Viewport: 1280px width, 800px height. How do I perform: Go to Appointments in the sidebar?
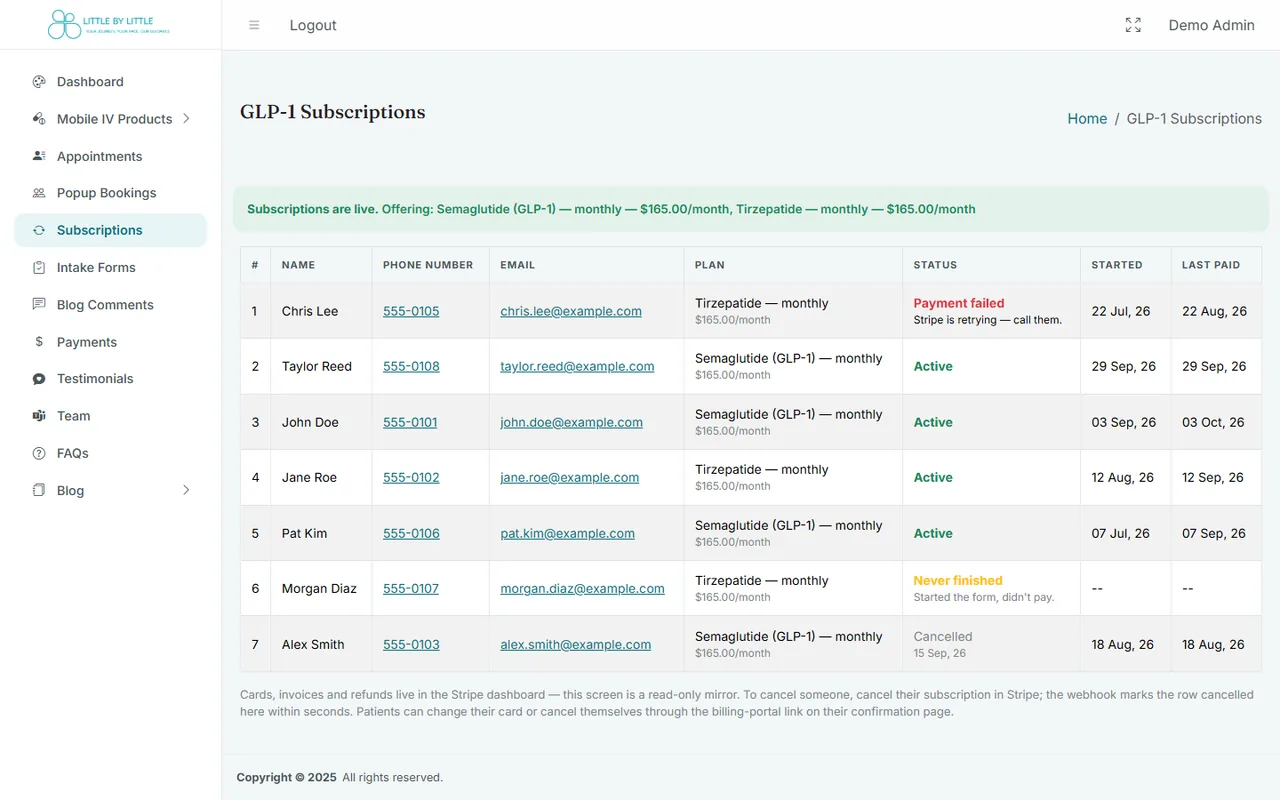[x=110, y=156]
